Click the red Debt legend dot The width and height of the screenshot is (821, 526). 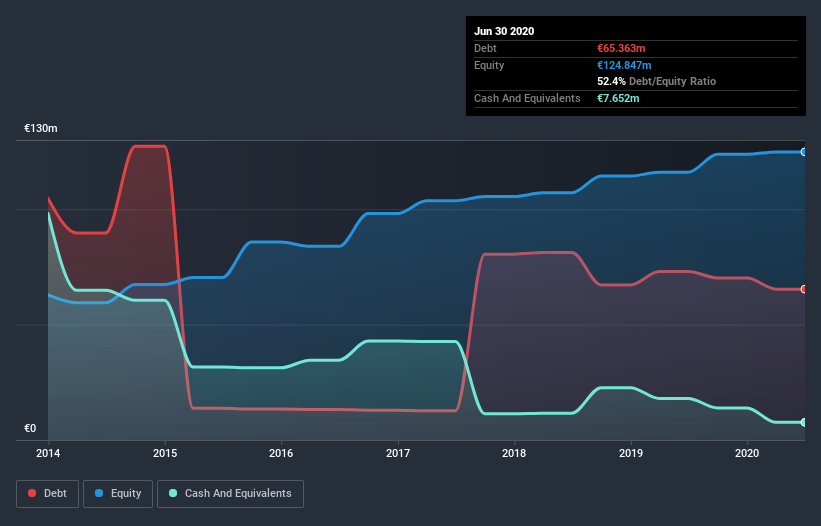pyautogui.click(x=32, y=493)
